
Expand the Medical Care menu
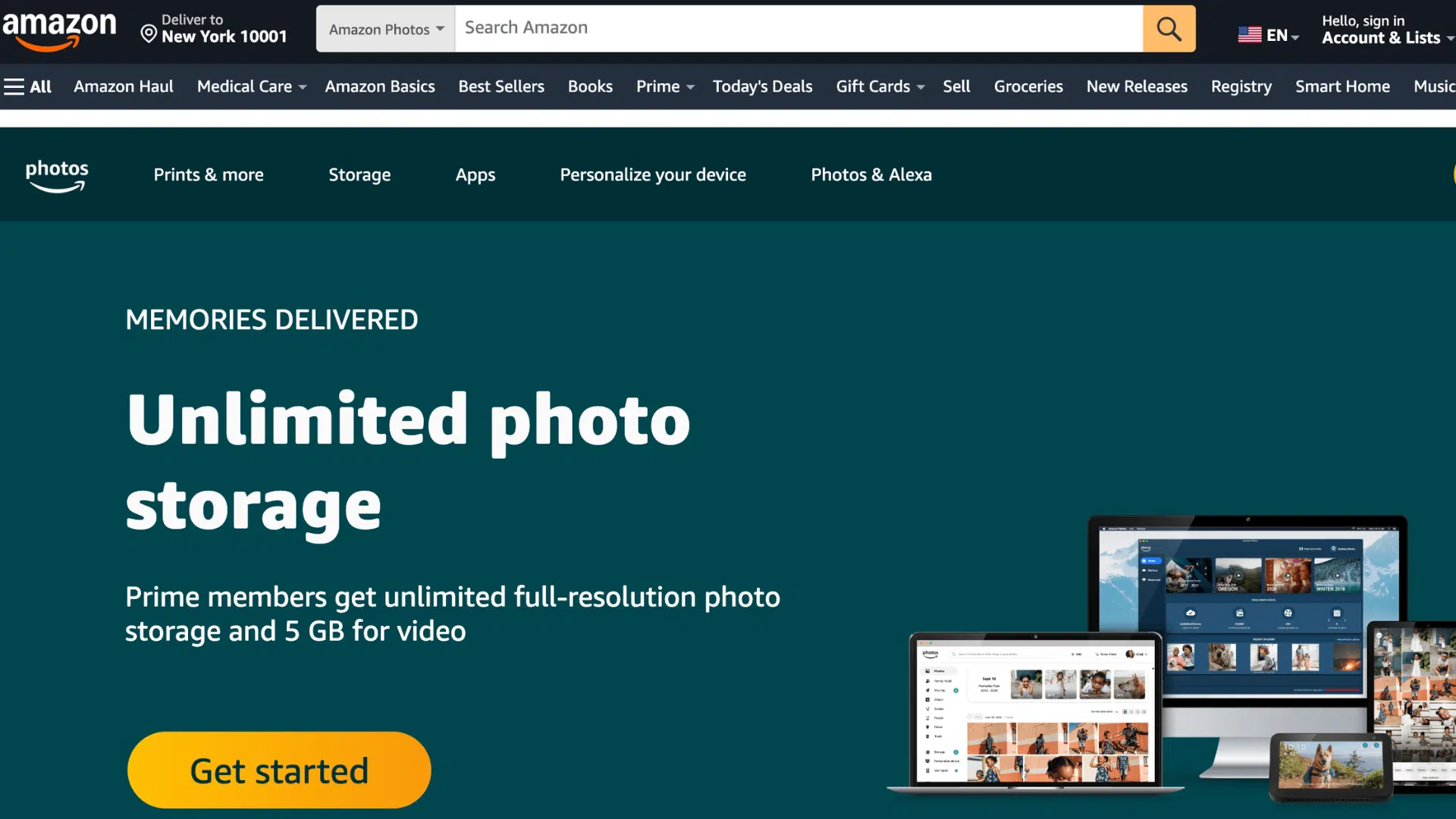coord(252,86)
